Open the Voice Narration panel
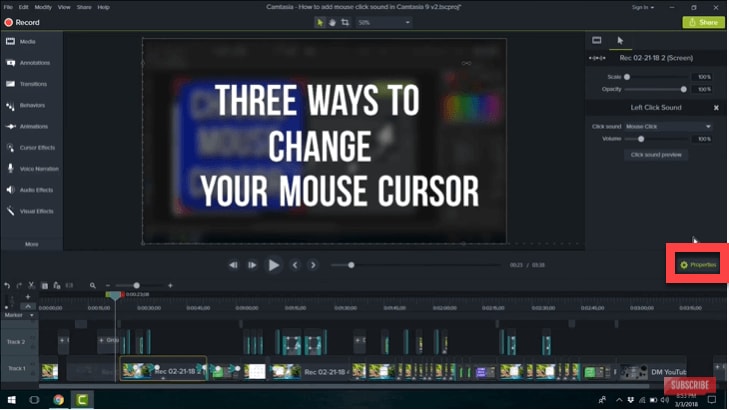This screenshot has width=729, height=410. pos(31,169)
